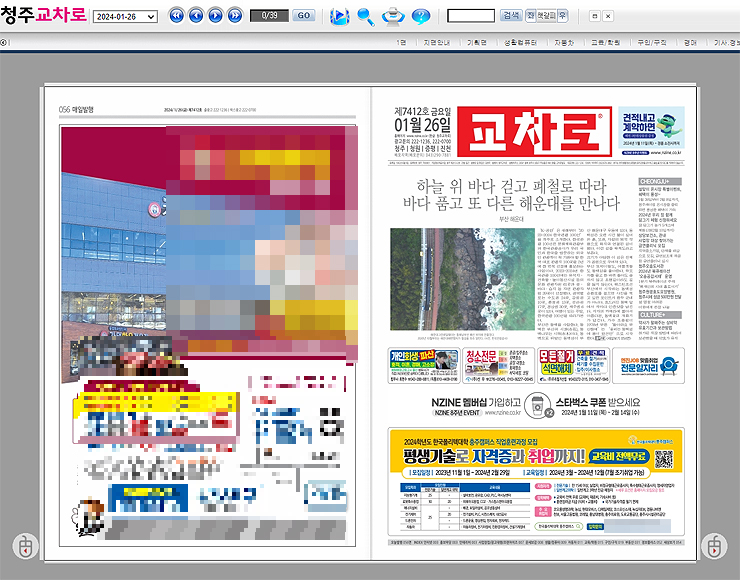Click the 0/39 page number field

coord(269,16)
